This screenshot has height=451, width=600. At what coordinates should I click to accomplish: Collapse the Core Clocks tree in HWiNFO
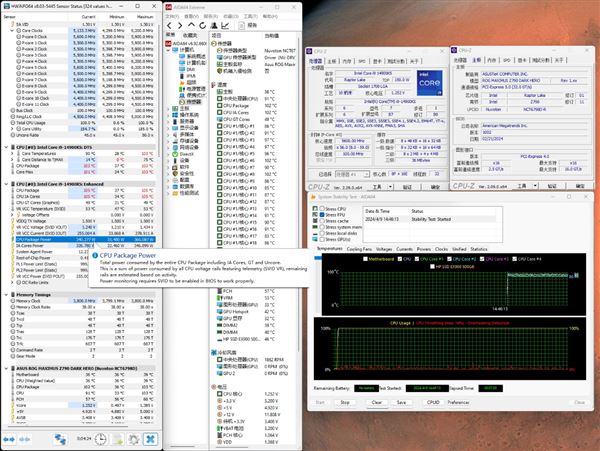[12, 31]
